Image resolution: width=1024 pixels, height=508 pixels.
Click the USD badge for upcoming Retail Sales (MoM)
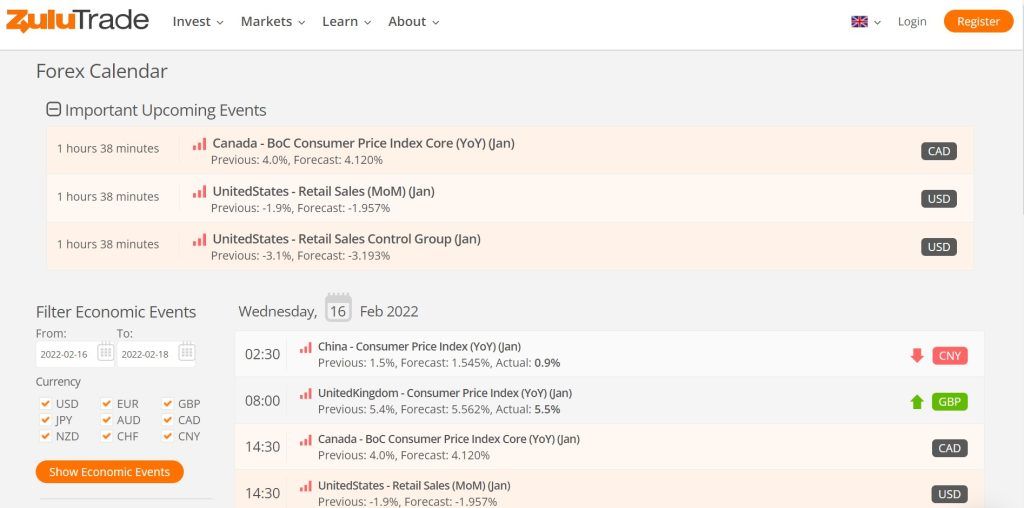click(x=939, y=199)
